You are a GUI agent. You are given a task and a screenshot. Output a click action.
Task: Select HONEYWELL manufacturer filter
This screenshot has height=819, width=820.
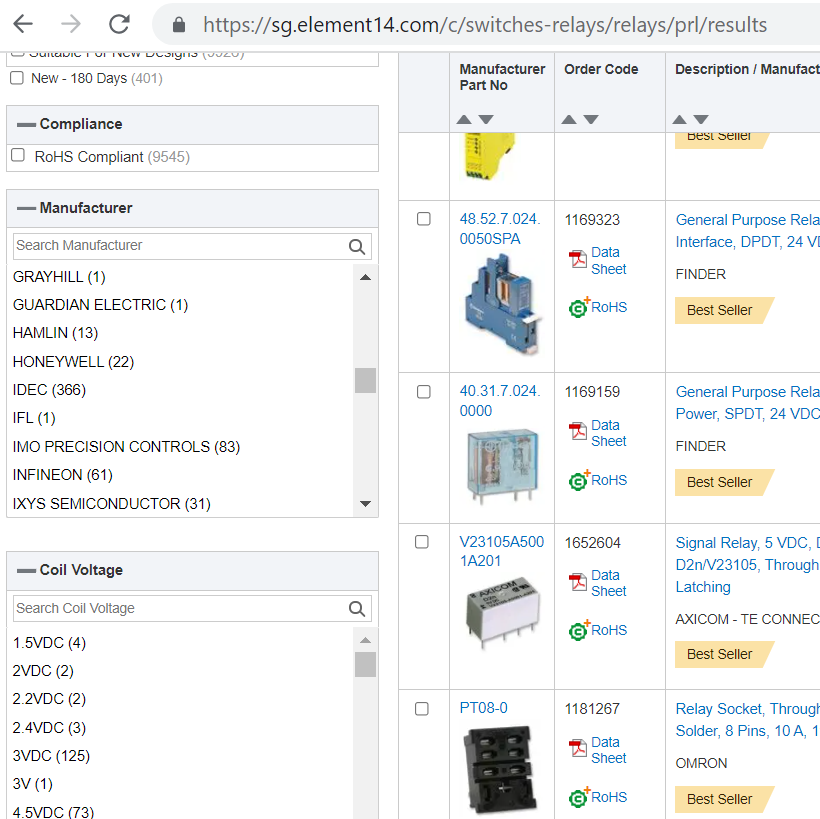(73, 362)
